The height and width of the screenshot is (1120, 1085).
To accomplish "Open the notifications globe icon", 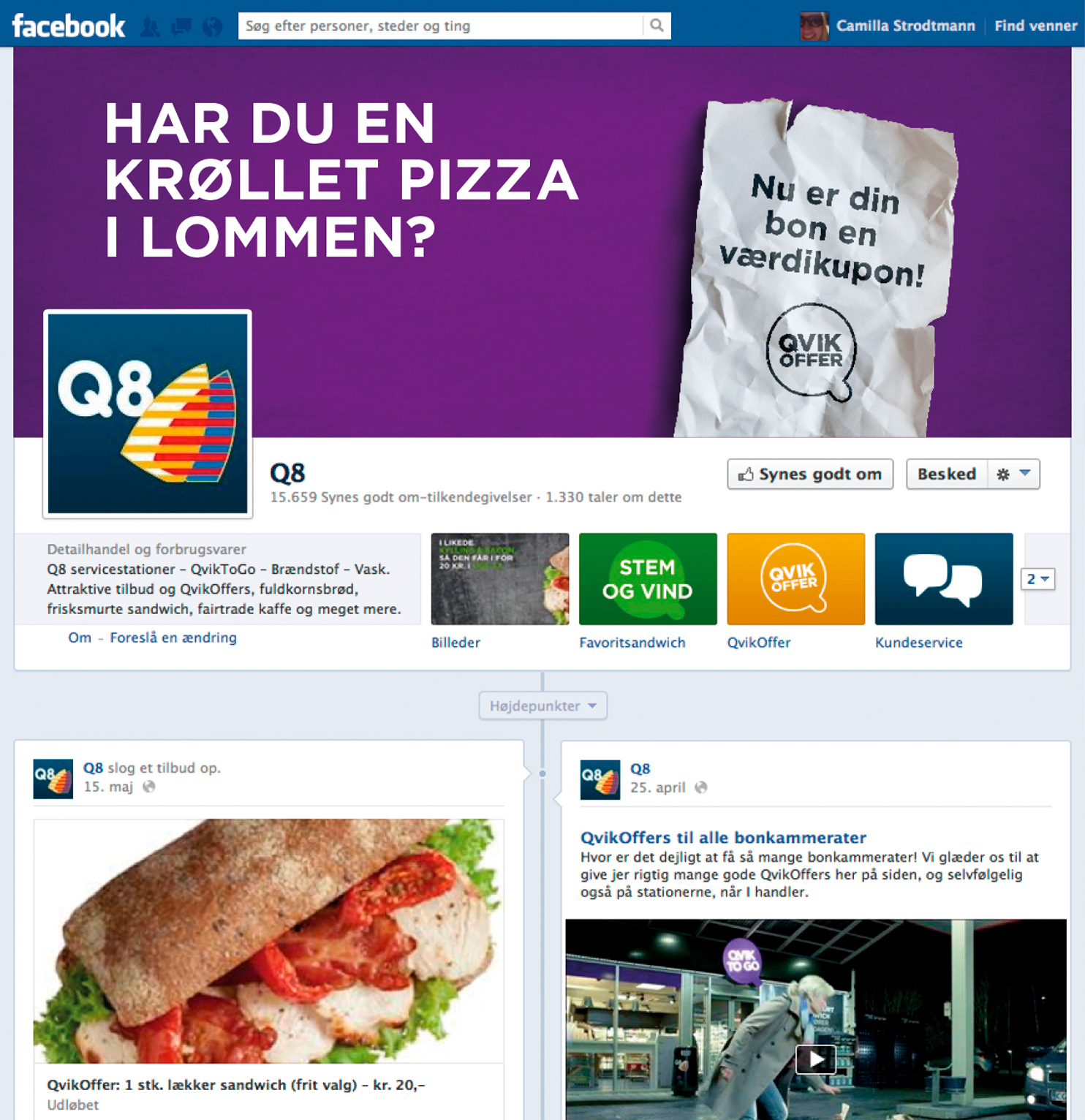I will coord(212,27).
